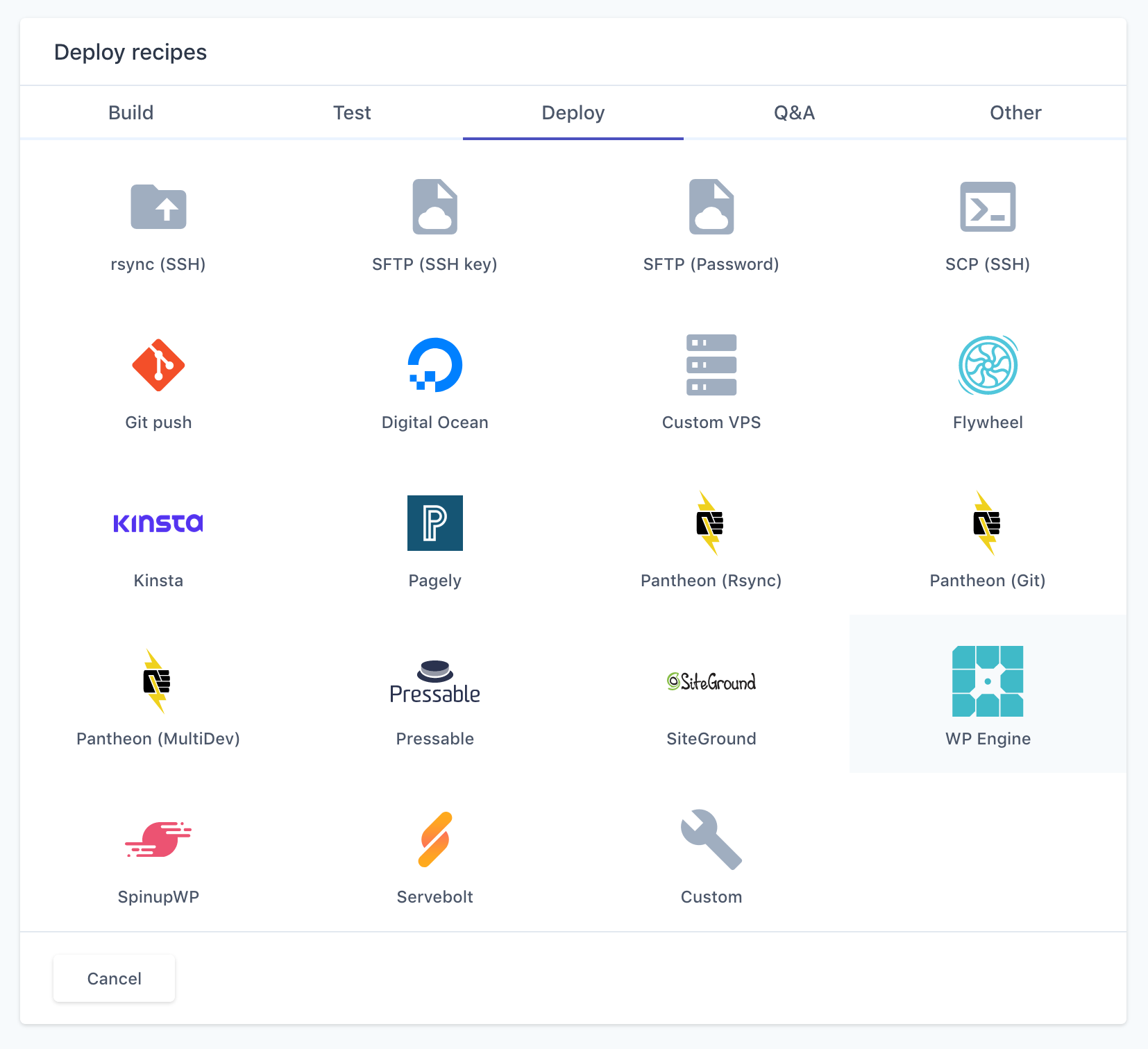
Task: Open the Test tab
Action: [352, 112]
